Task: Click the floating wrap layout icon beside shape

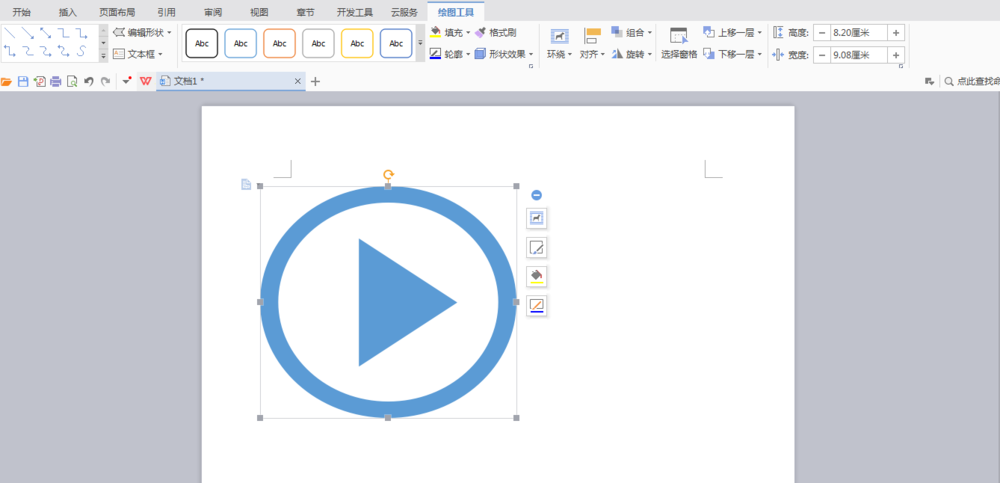Action: 537,218
